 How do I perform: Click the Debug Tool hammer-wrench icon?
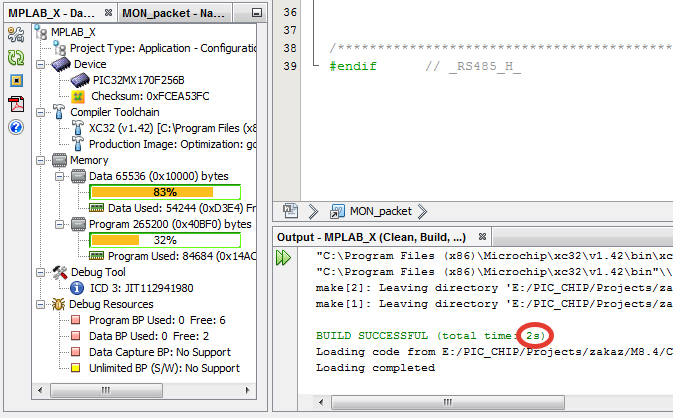[60, 272]
